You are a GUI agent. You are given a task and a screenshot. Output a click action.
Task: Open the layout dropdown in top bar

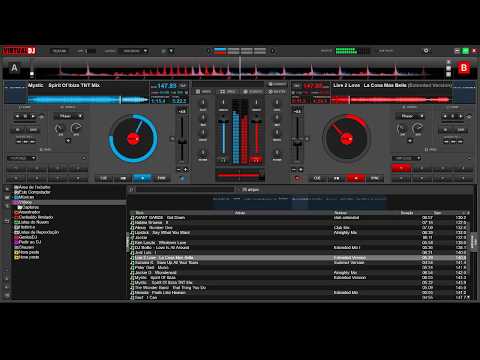click(135, 51)
